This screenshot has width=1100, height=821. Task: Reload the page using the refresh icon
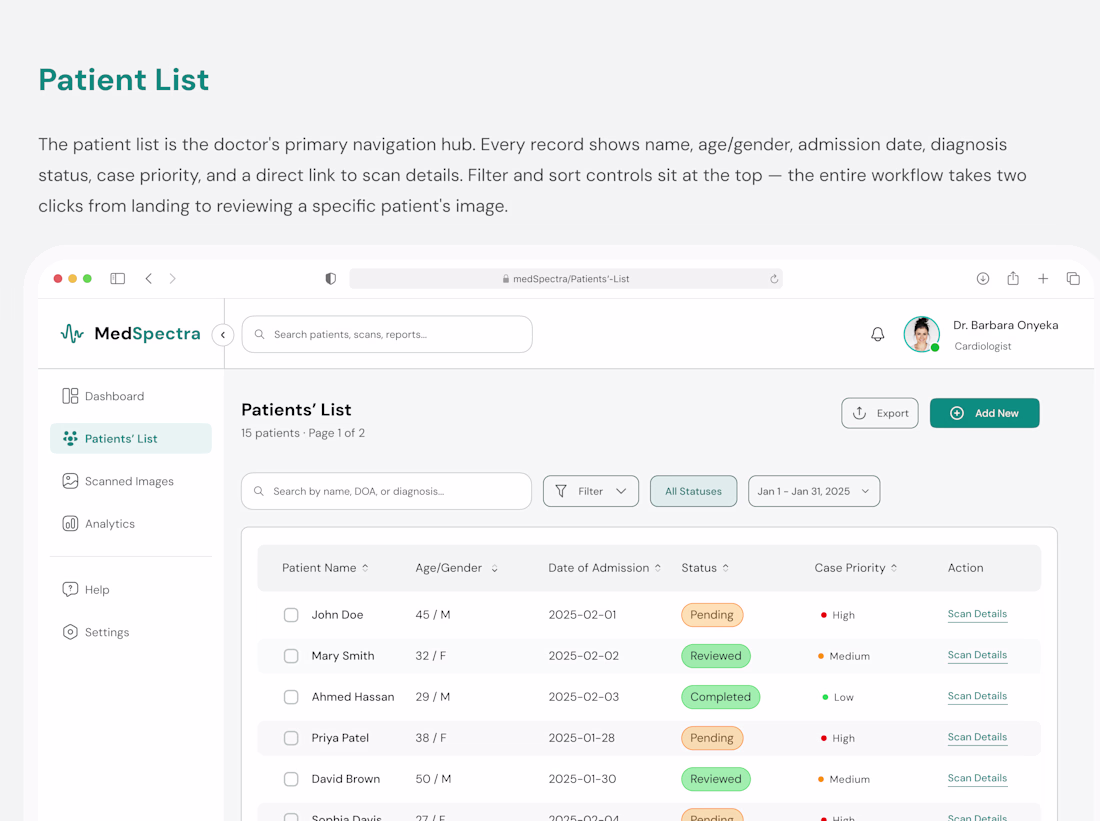click(774, 279)
